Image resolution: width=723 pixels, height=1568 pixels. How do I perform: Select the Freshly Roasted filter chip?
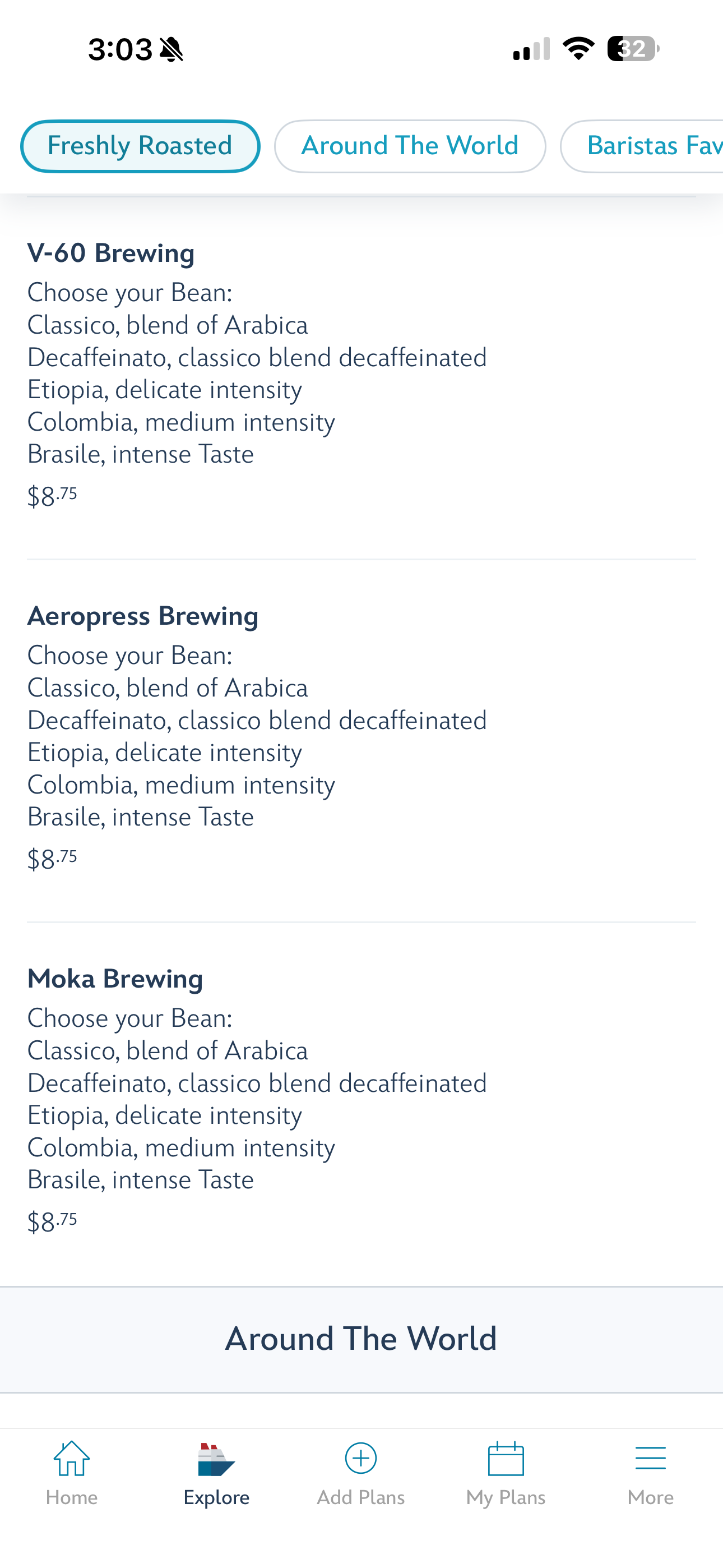140,146
